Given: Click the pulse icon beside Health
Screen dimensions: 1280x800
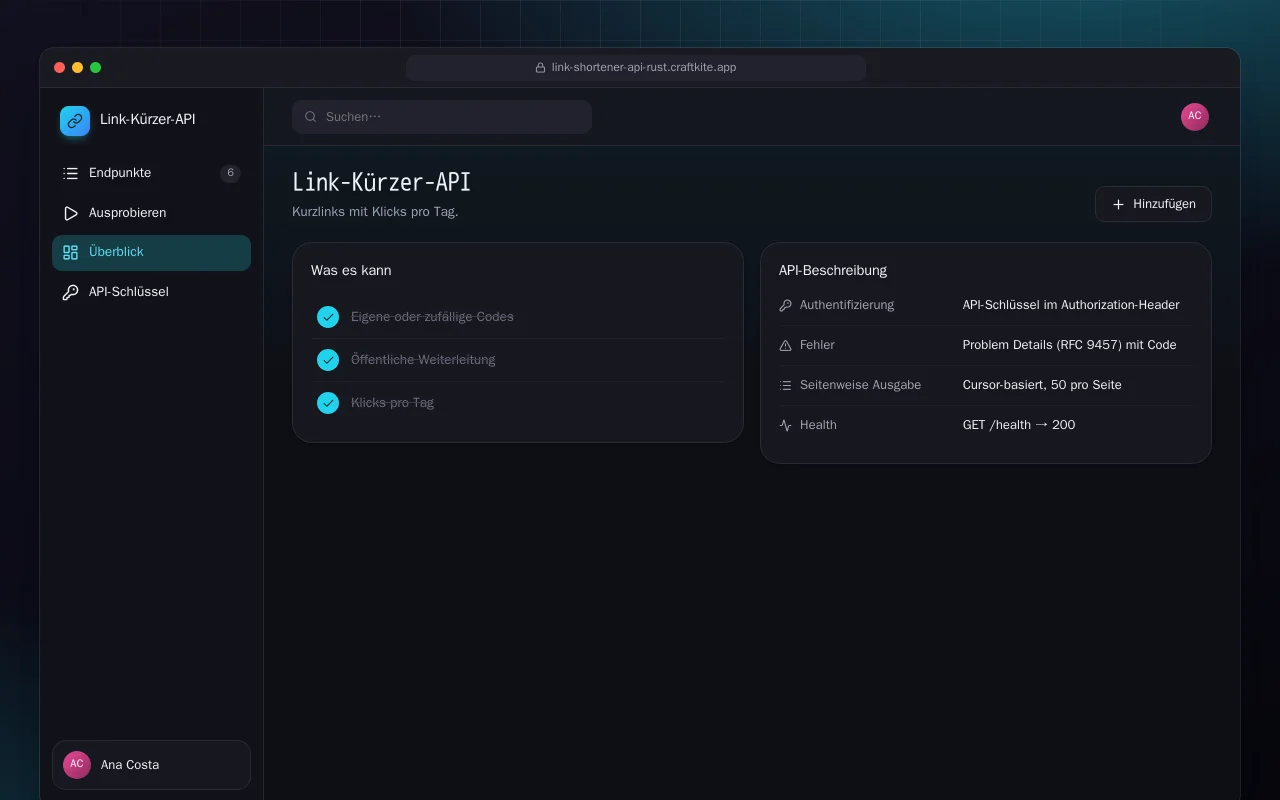Looking at the screenshot, I should pos(785,425).
